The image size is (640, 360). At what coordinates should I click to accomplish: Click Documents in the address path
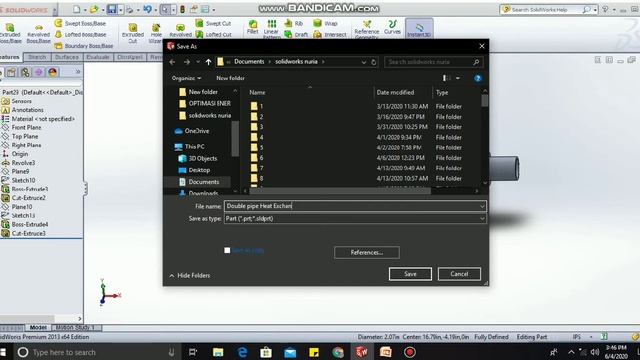(249, 62)
